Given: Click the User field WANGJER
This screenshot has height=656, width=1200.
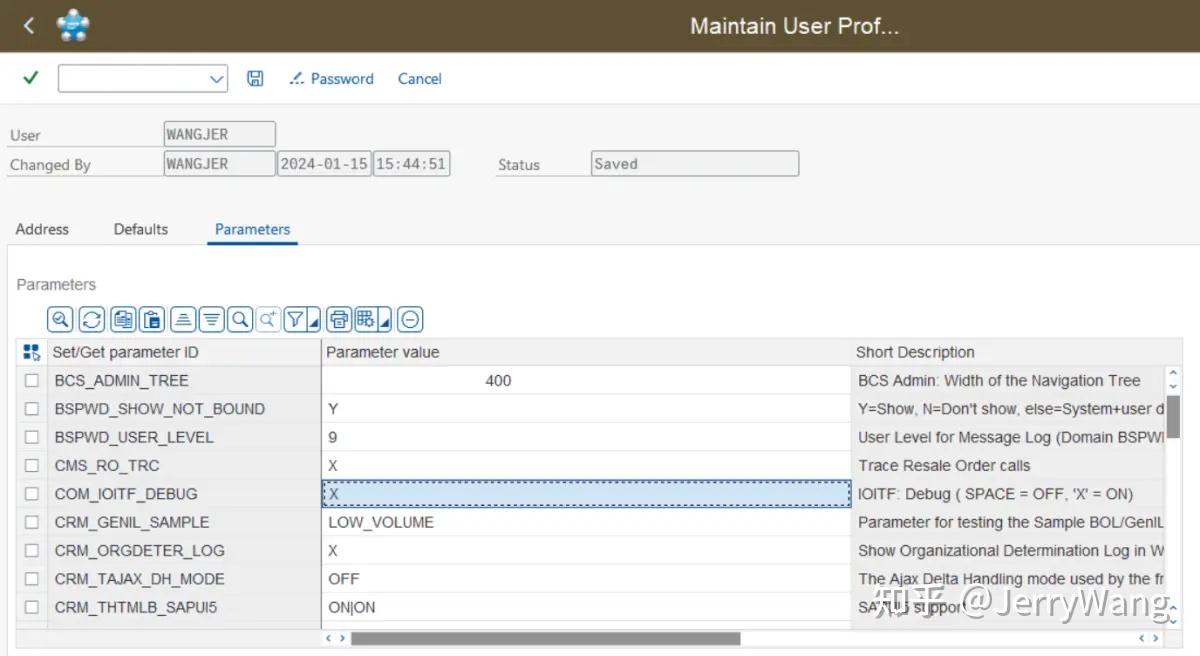Looking at the screenshot, I should (219, 134).
